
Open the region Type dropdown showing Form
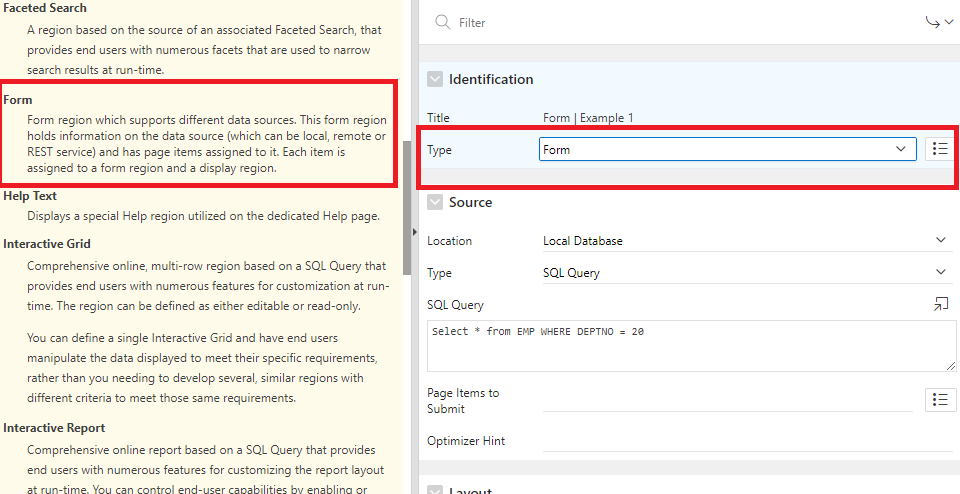click(727, 149)
